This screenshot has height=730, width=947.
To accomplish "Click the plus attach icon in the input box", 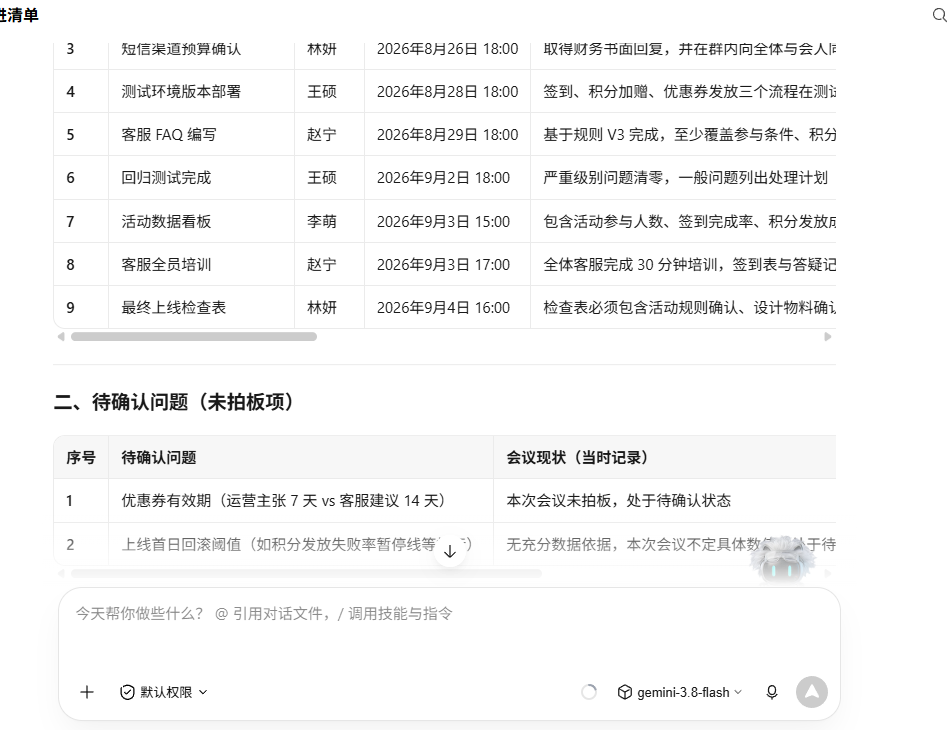I will click(87, 692).
